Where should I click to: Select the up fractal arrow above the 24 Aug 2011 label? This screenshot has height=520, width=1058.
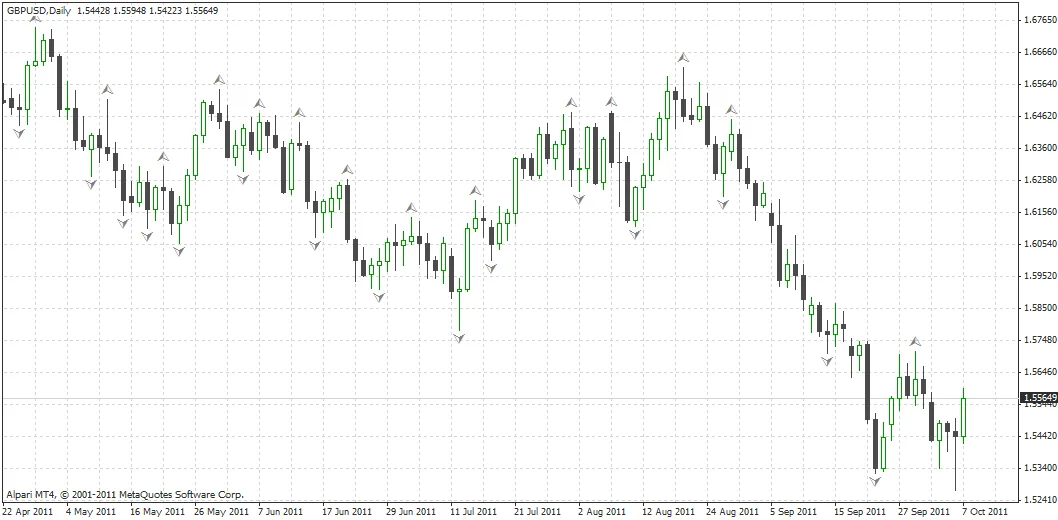(731, 109)
